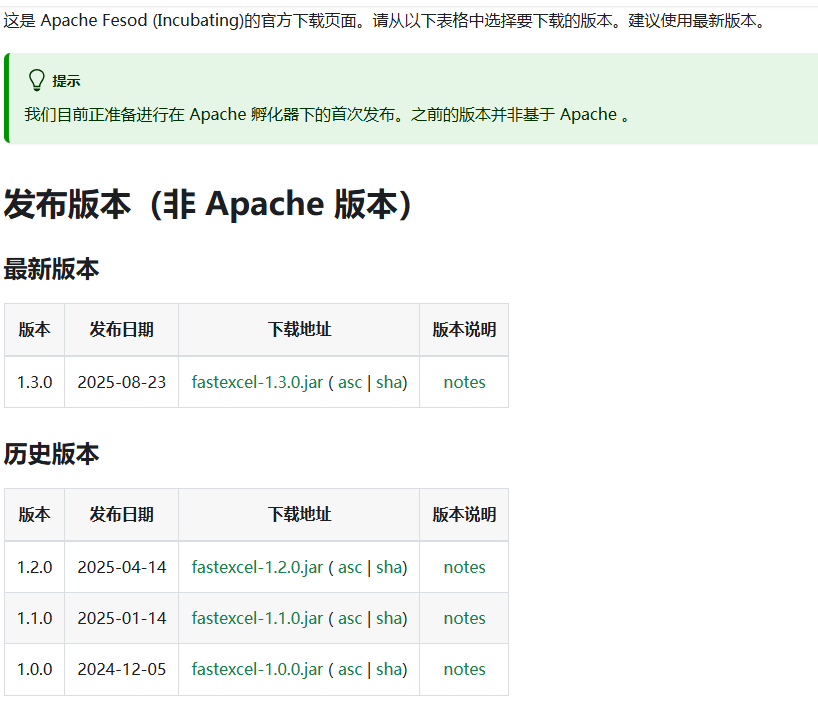Click the tip text about Apache 孵化器 first release
The width and height of the screenshot is (818, 702).
327,114
